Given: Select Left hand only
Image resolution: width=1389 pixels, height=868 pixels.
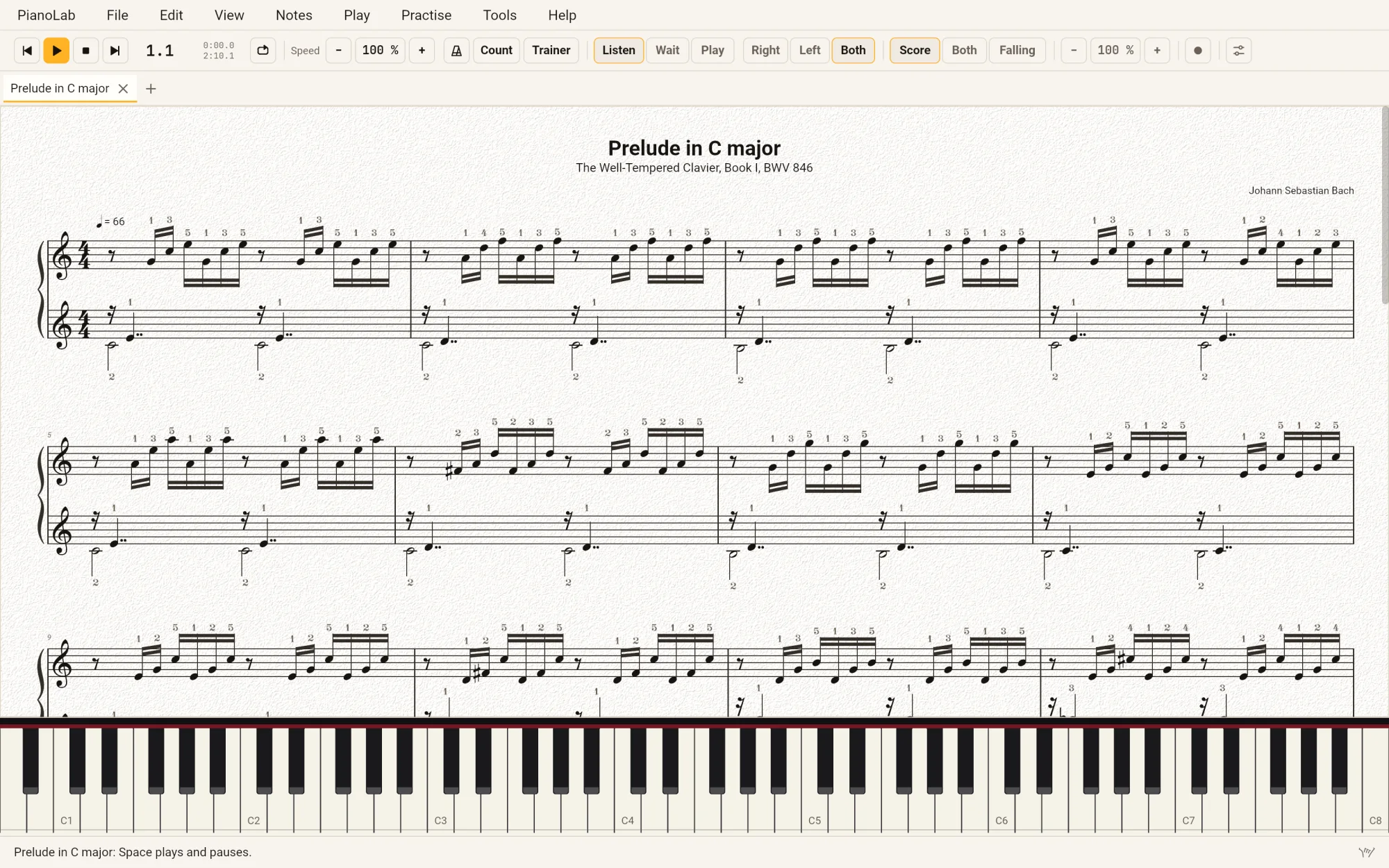Looking at the screenshot, I should [810, 50].
